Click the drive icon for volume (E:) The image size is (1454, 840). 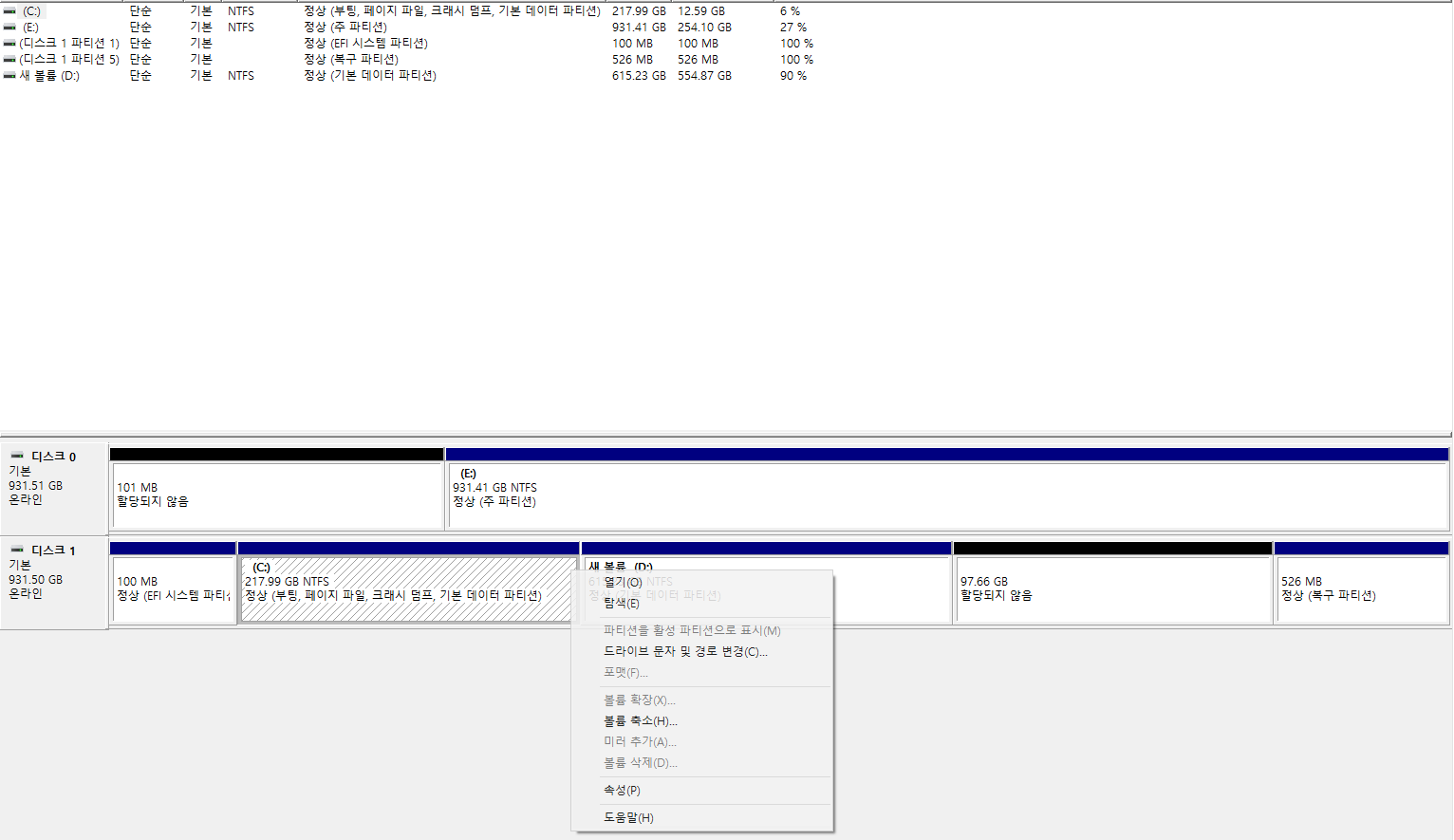[x=9, y=28]
